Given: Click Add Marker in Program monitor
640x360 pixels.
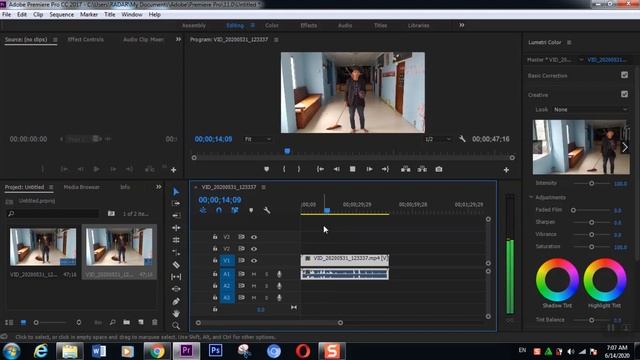Looking at the screenshot, I should (267, 169).
